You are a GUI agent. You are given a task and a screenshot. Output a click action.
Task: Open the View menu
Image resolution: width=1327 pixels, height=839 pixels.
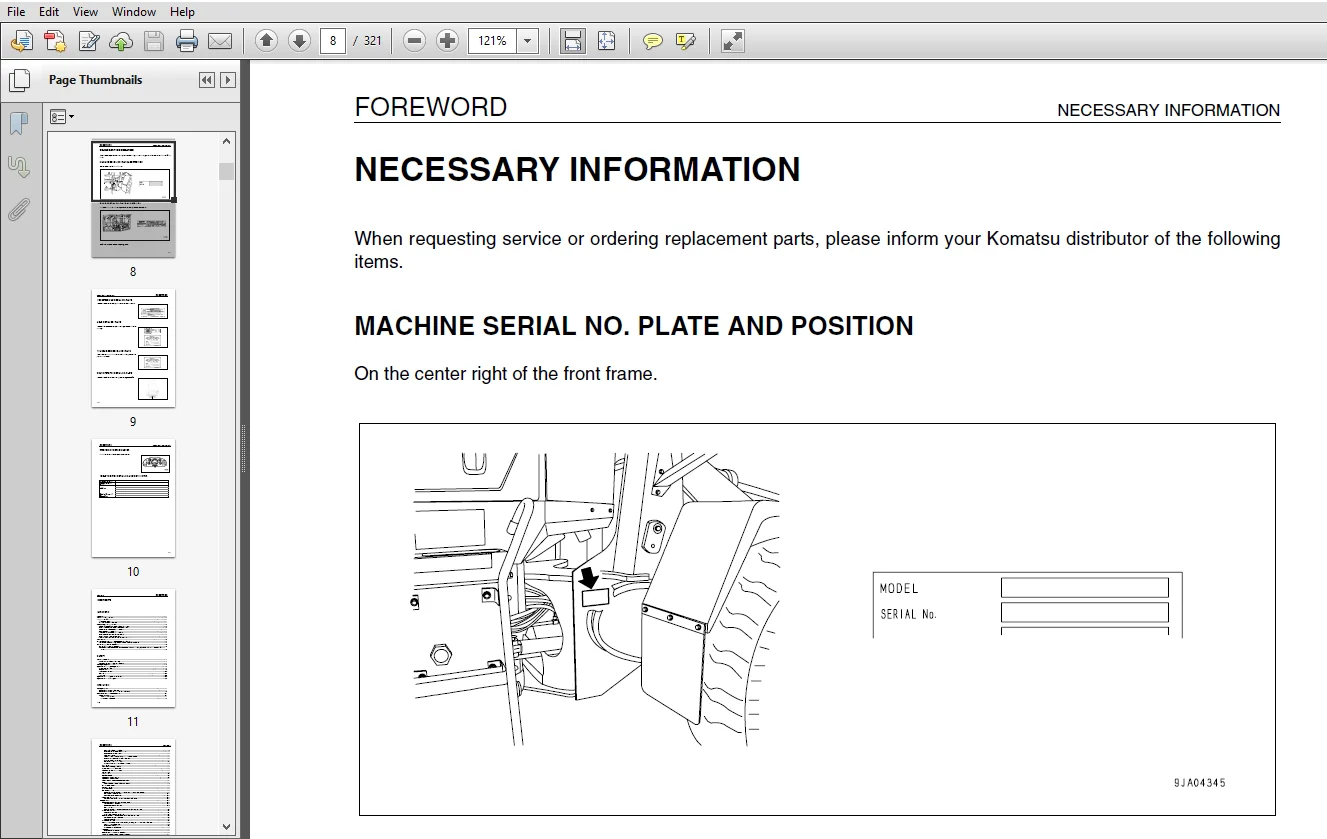[86, 11]
